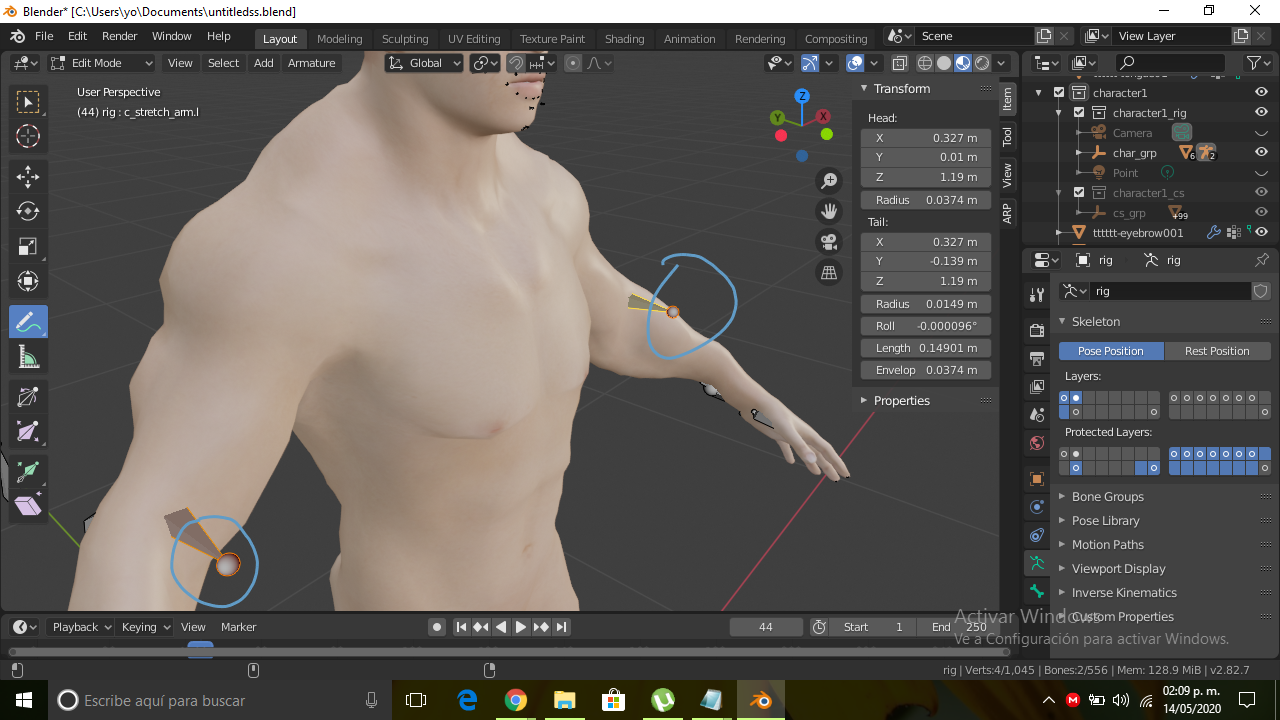Open the Render menu
The width and height of the screenshot is (1280, 720).
pos(120,36)
